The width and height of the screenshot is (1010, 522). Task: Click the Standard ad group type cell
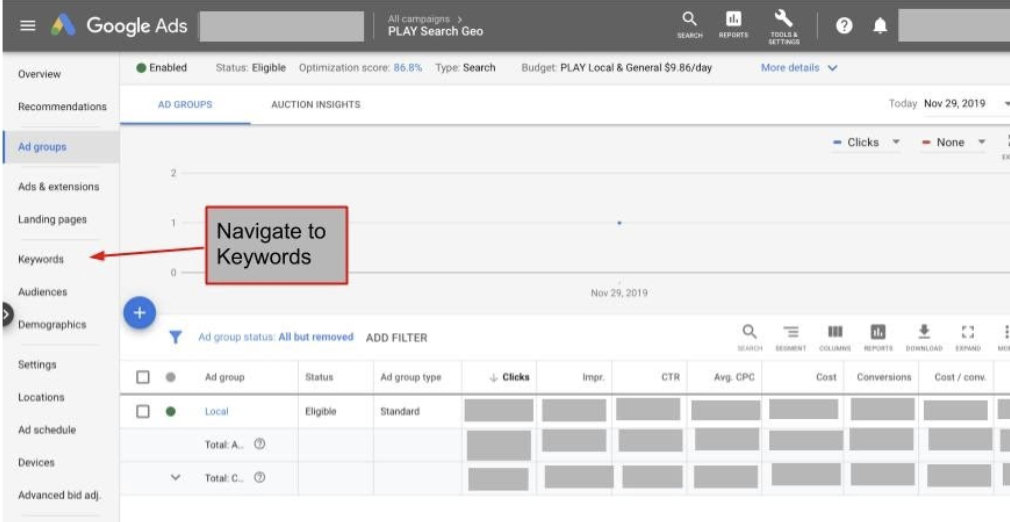click(399, 411)
